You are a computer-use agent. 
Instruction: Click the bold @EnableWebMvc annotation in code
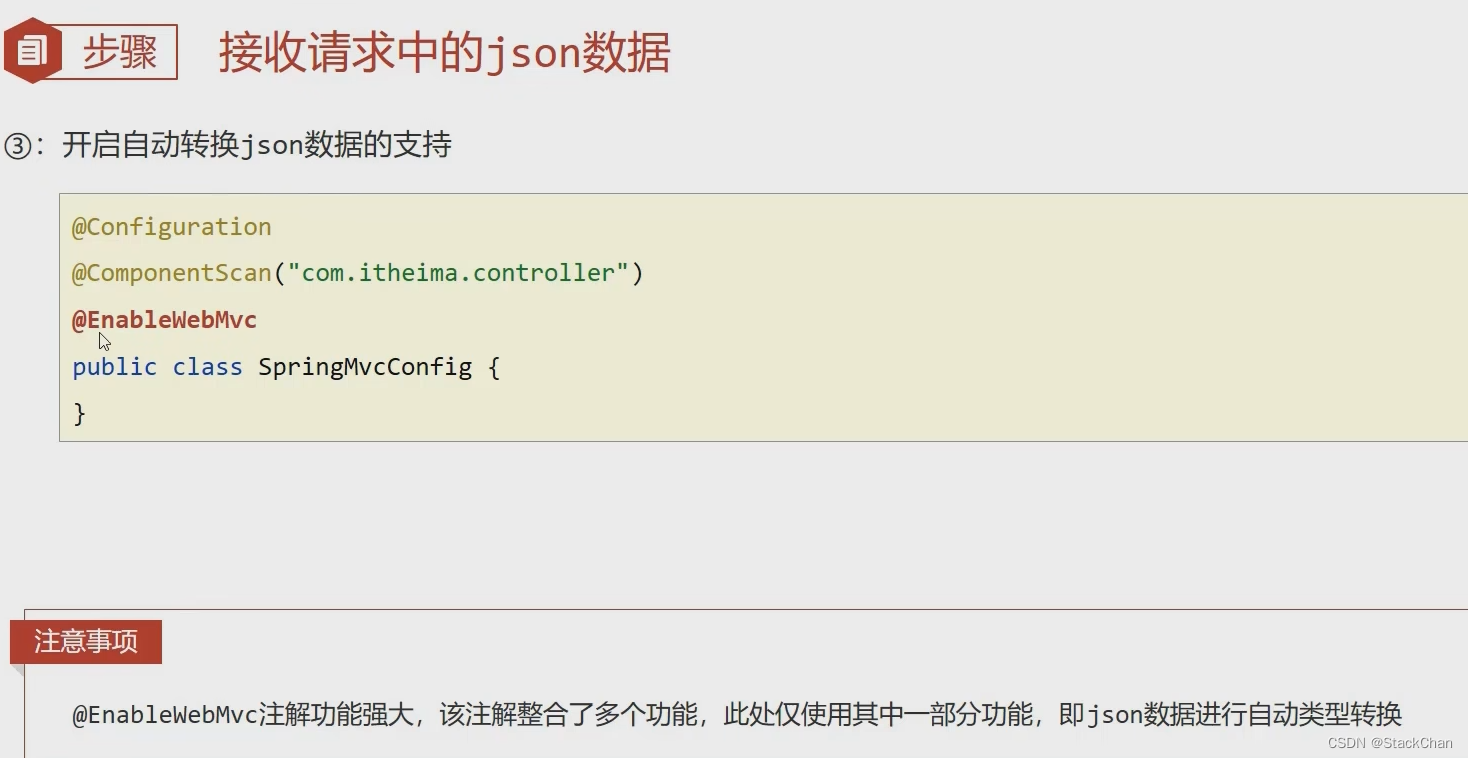[x=165, y=320]
